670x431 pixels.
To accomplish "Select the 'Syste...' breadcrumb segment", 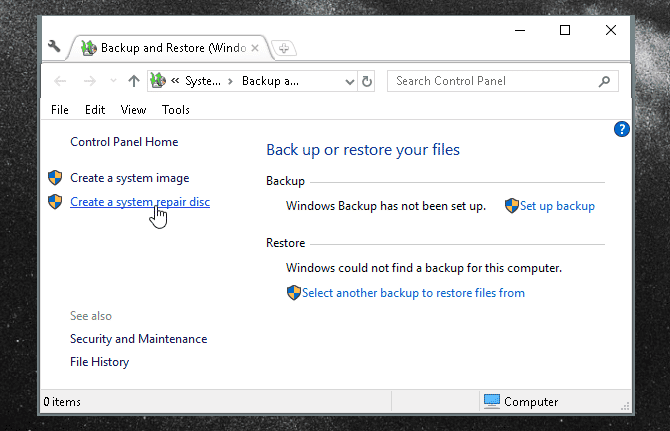I will (x=203, y=81).
